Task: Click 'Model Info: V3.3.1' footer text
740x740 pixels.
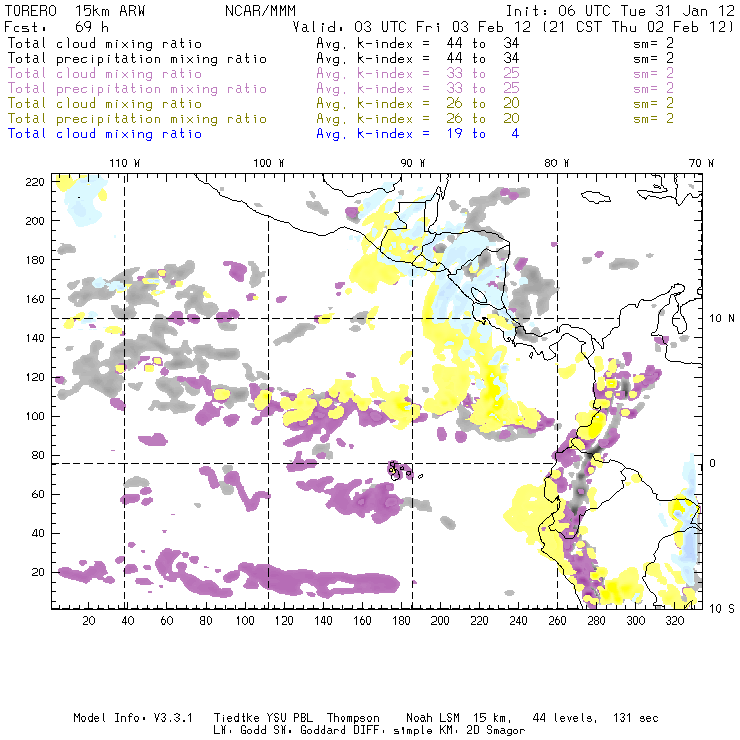Action: (133, 718)
